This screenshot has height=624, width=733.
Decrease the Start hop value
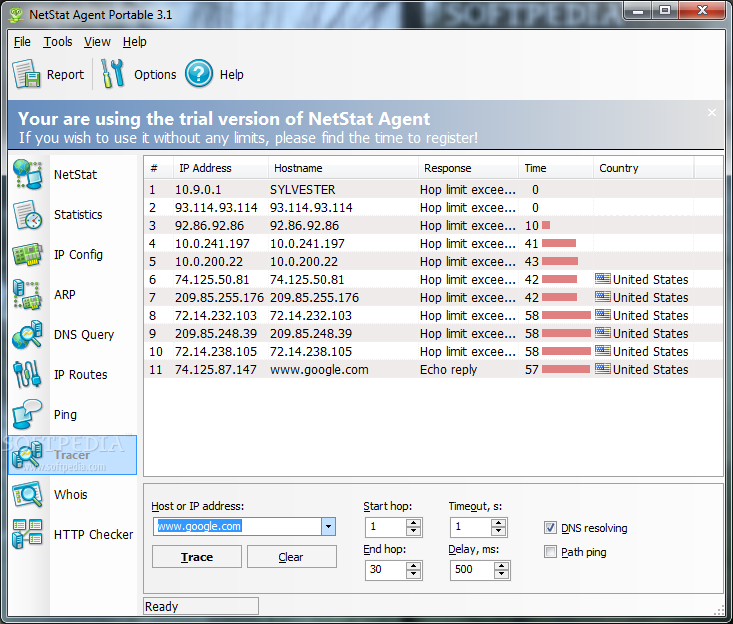pyautogui.click(x=413, y=531)
